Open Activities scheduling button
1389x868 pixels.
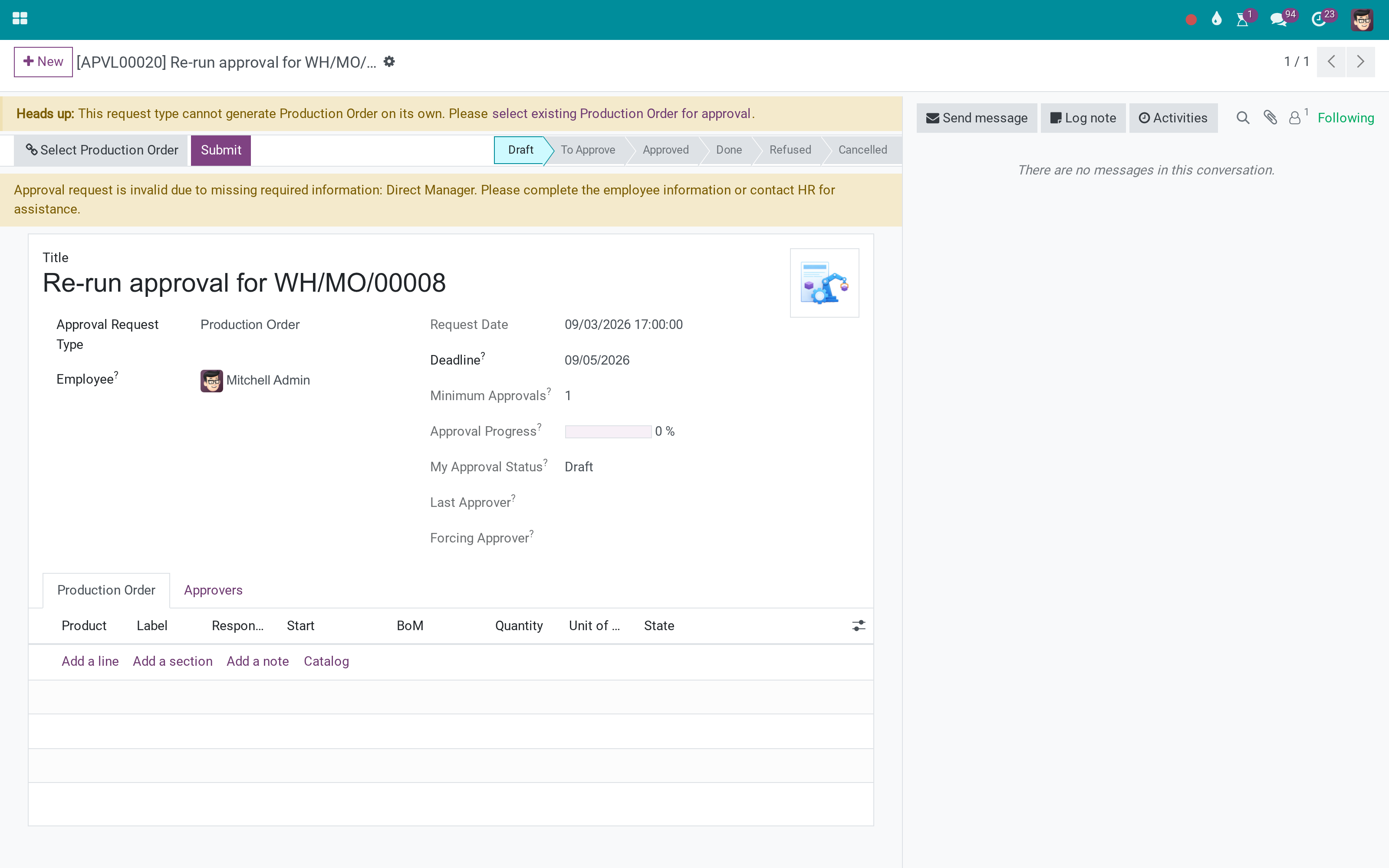click(1173, 118)
